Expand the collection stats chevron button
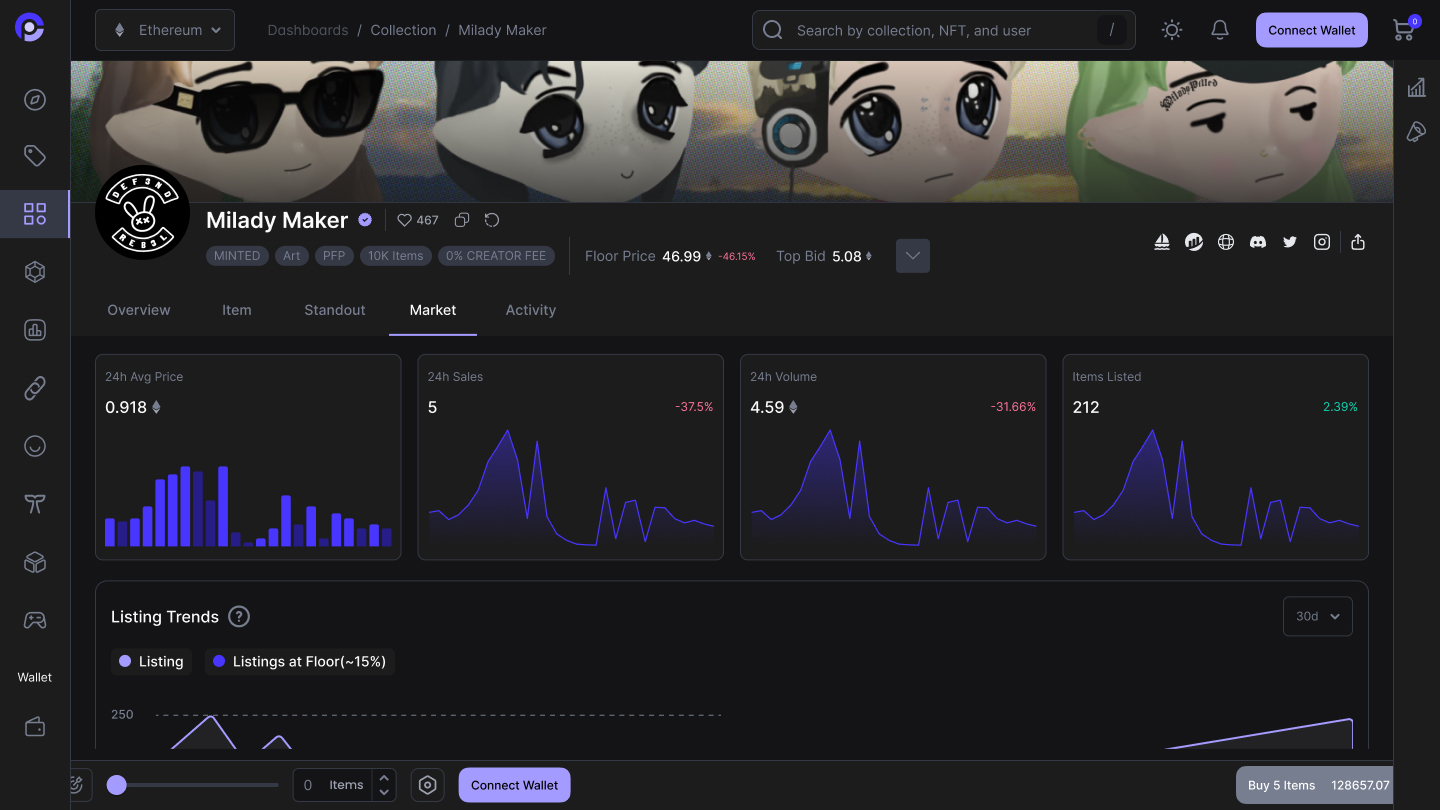 pos(913,256)
